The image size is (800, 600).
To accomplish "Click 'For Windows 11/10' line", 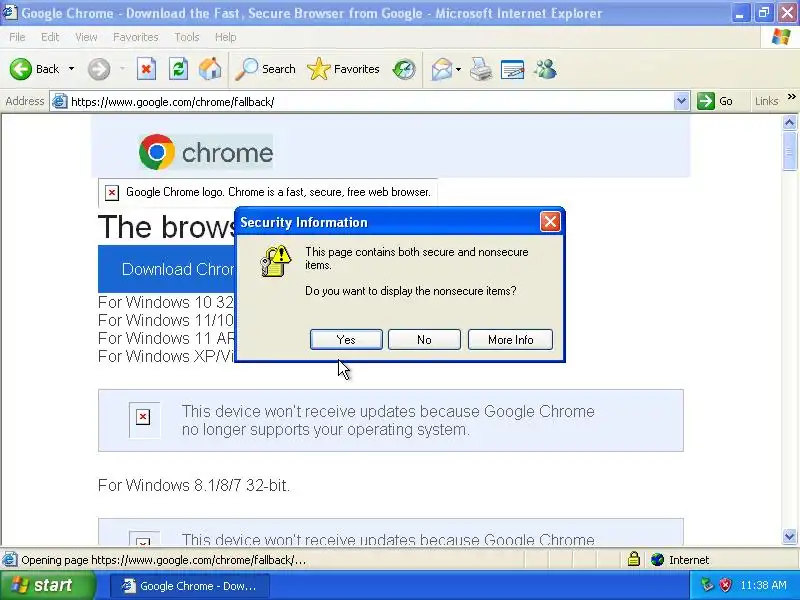I will [x=166, y=320].
